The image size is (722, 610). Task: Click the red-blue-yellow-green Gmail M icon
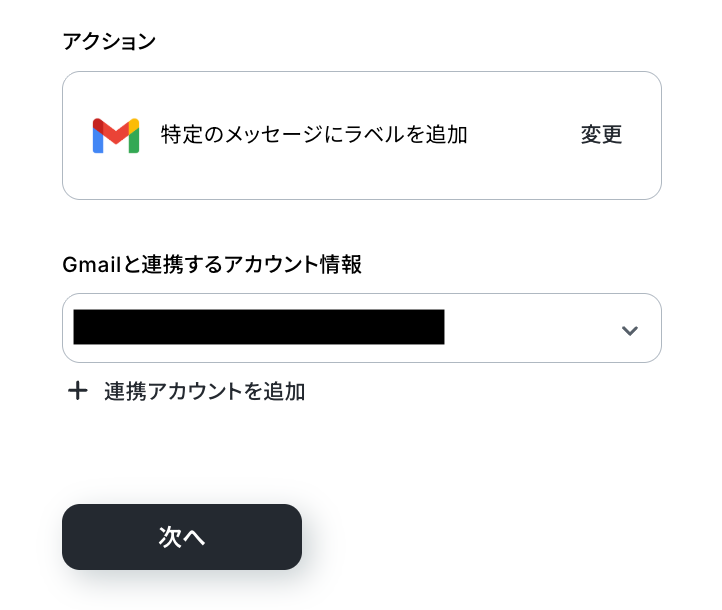pyautogui.click(x=115, y=135)
